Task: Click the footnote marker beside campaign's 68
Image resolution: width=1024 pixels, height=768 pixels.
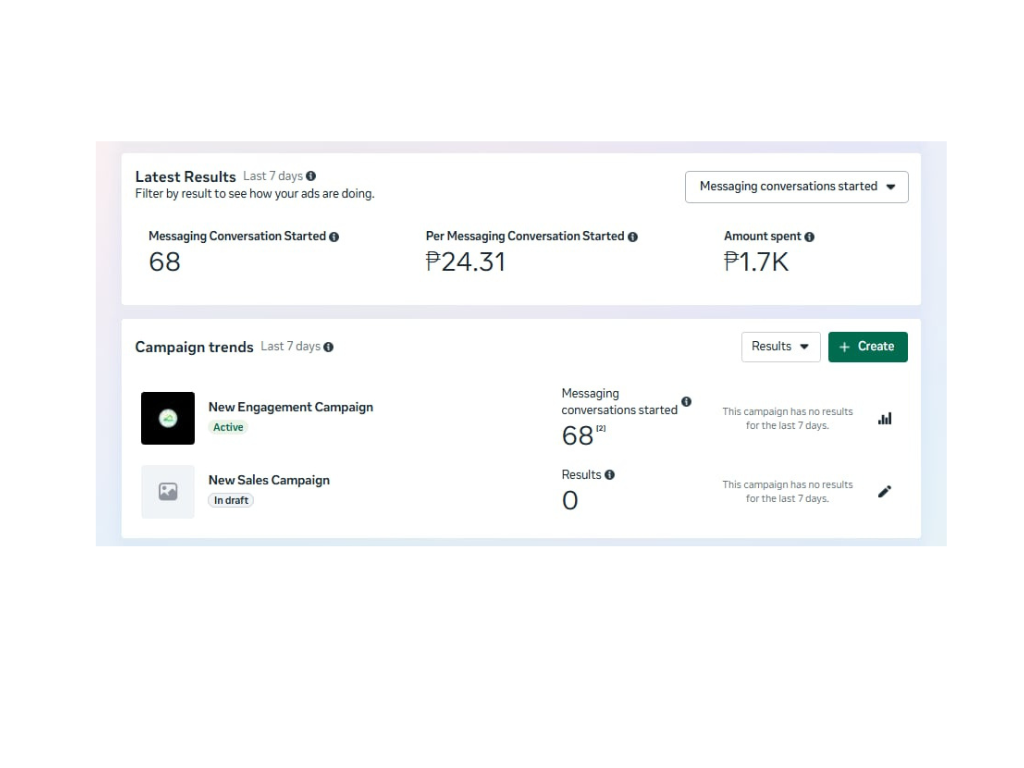Action: pyautogui.click(x=601, y=429)
